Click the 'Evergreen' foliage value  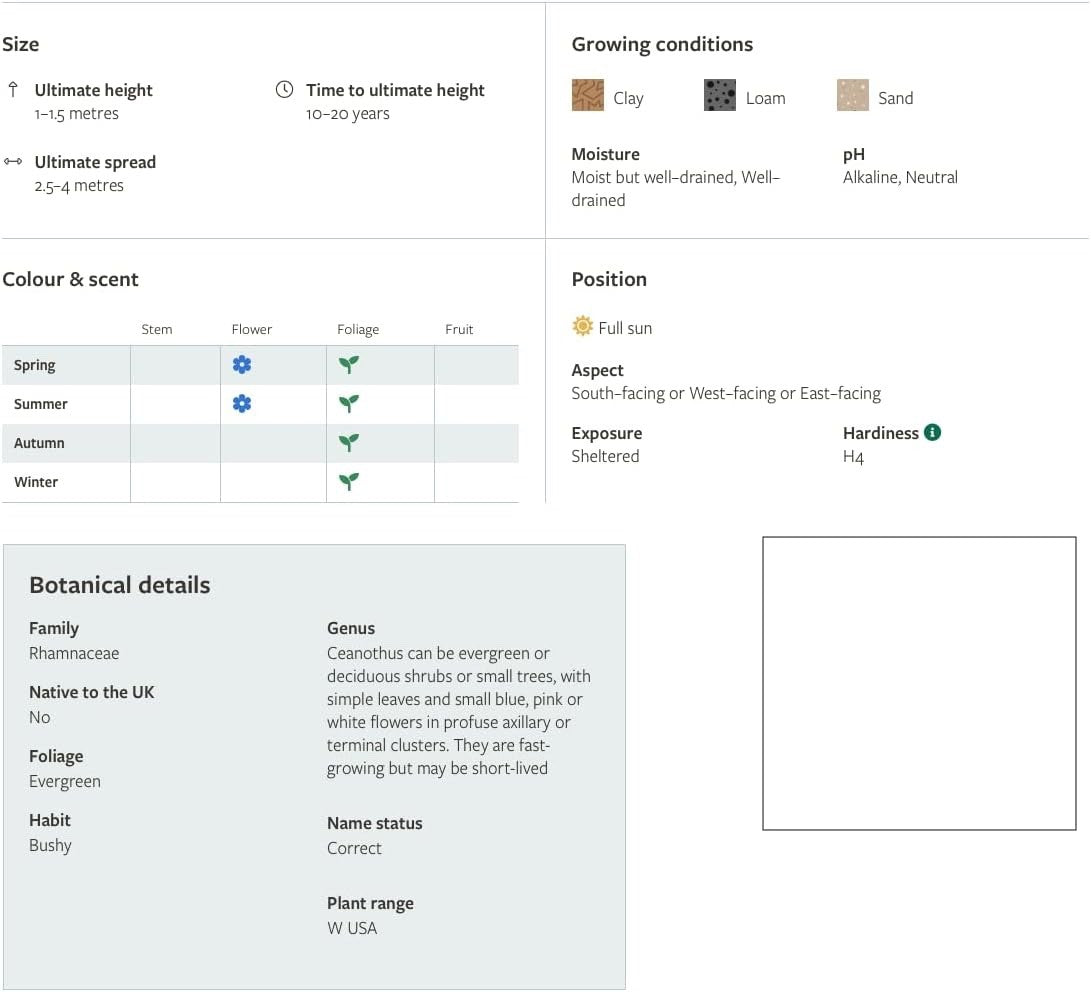tap(65, 782)
